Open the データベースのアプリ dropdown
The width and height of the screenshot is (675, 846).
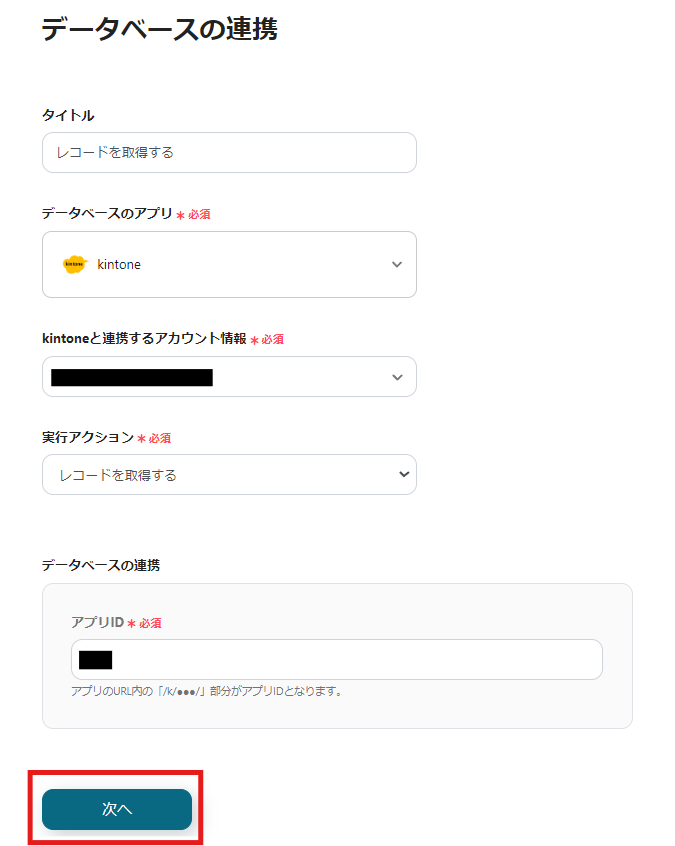click(229, 264)
